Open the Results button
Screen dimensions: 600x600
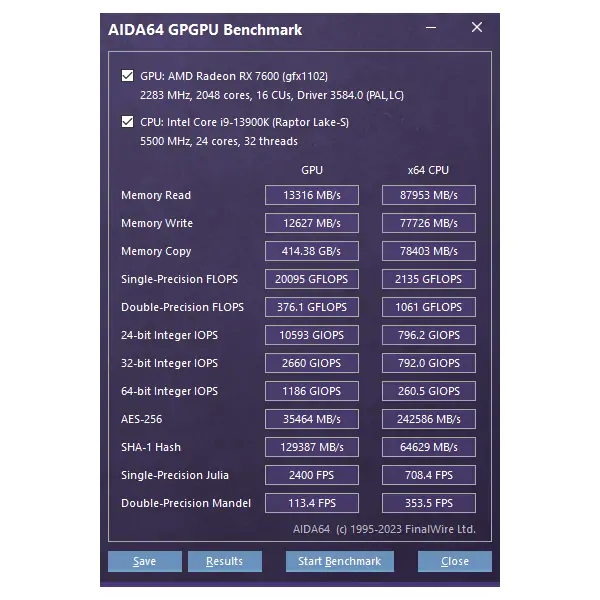pos(225,561)
